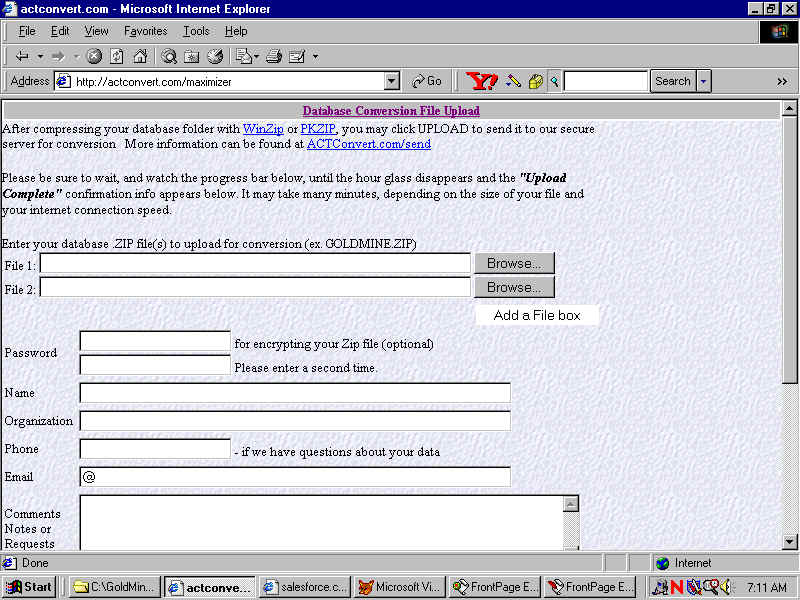Click the second Password confirmation field
Viewport: 800px width, 600px height.
tap(155, 365)
